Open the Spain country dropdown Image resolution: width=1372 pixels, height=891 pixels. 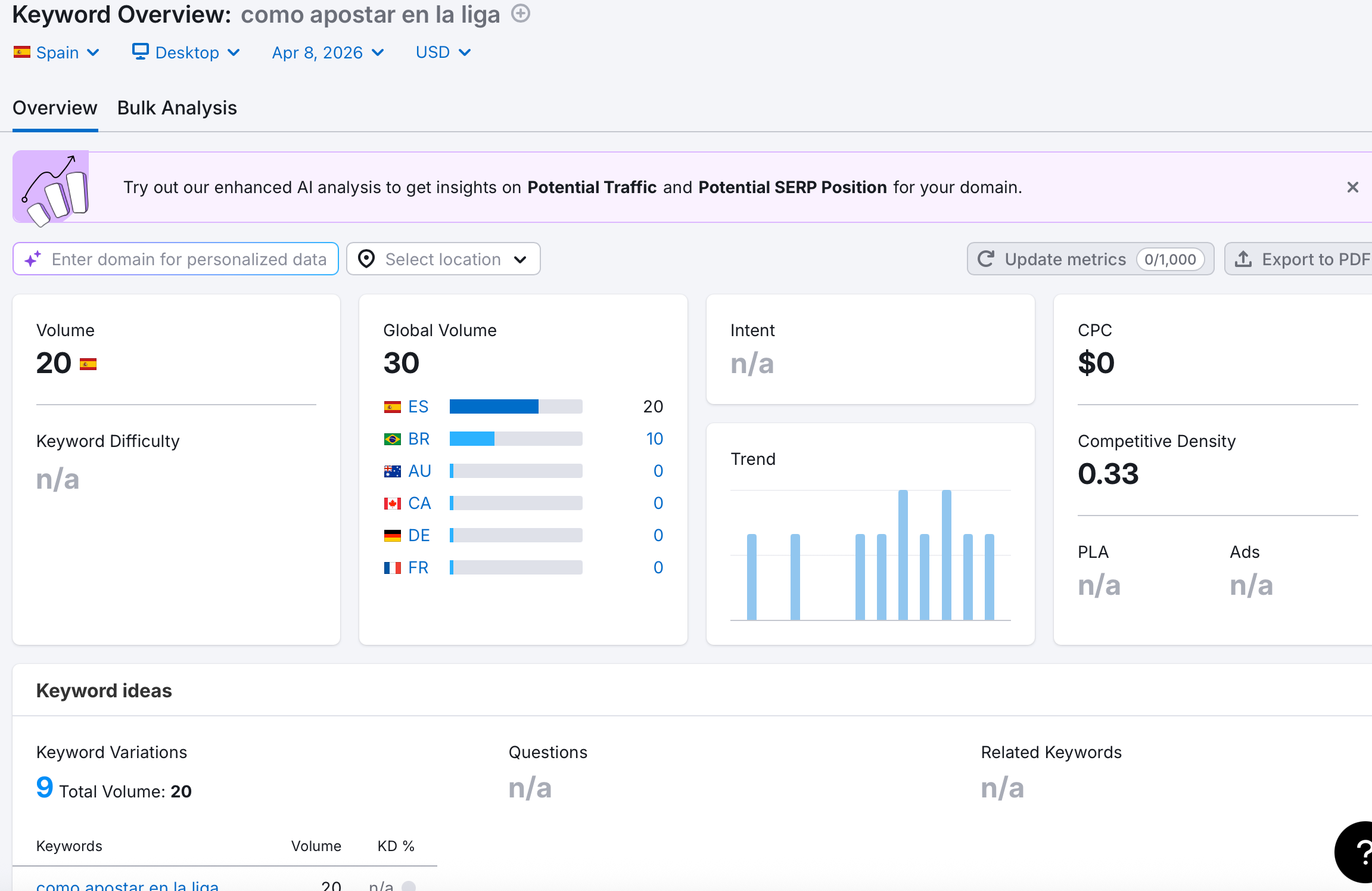coord(57,52)
